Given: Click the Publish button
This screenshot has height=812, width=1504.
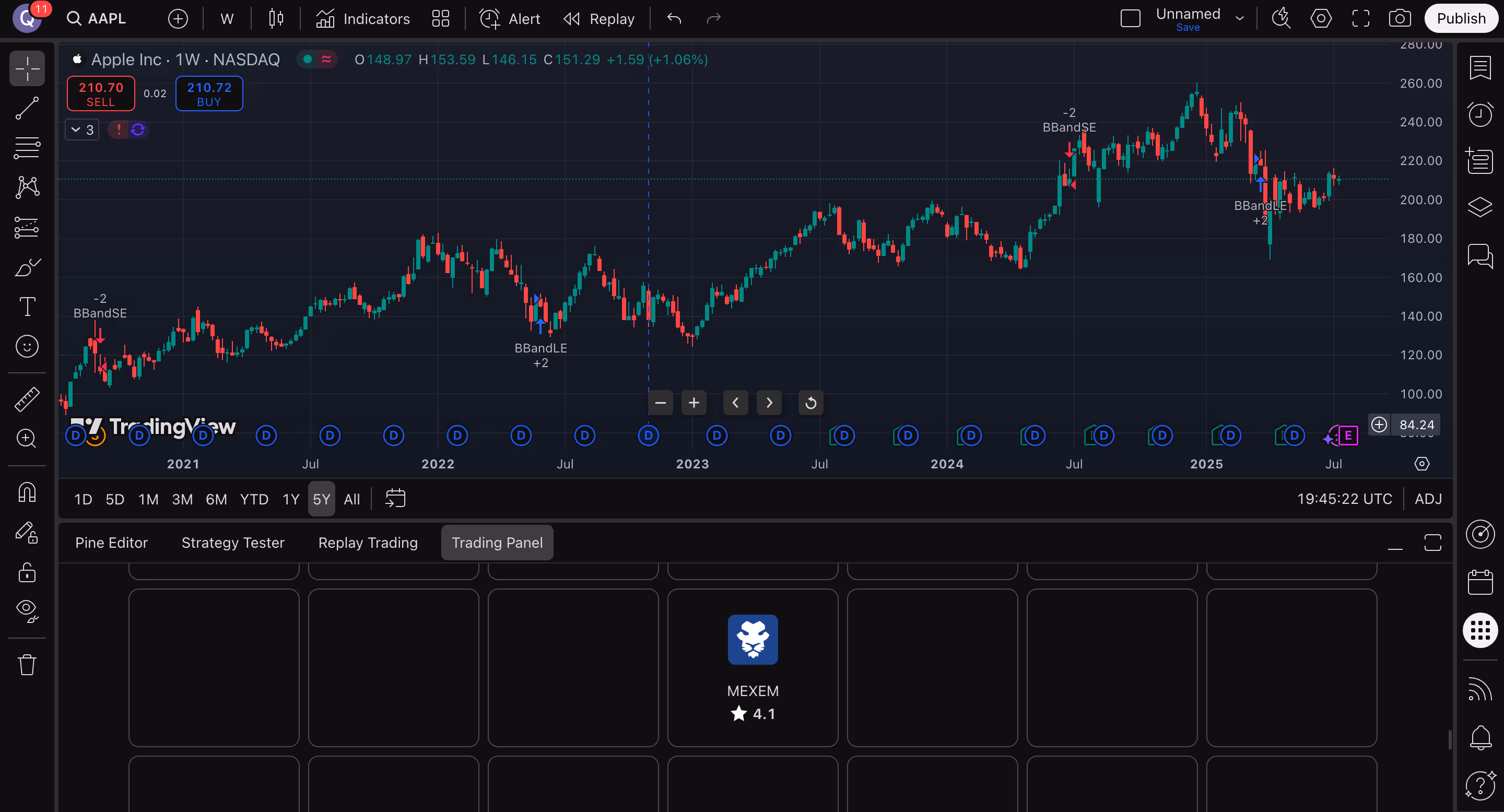Looking at the screenshot, I should tap(1461, 19).
